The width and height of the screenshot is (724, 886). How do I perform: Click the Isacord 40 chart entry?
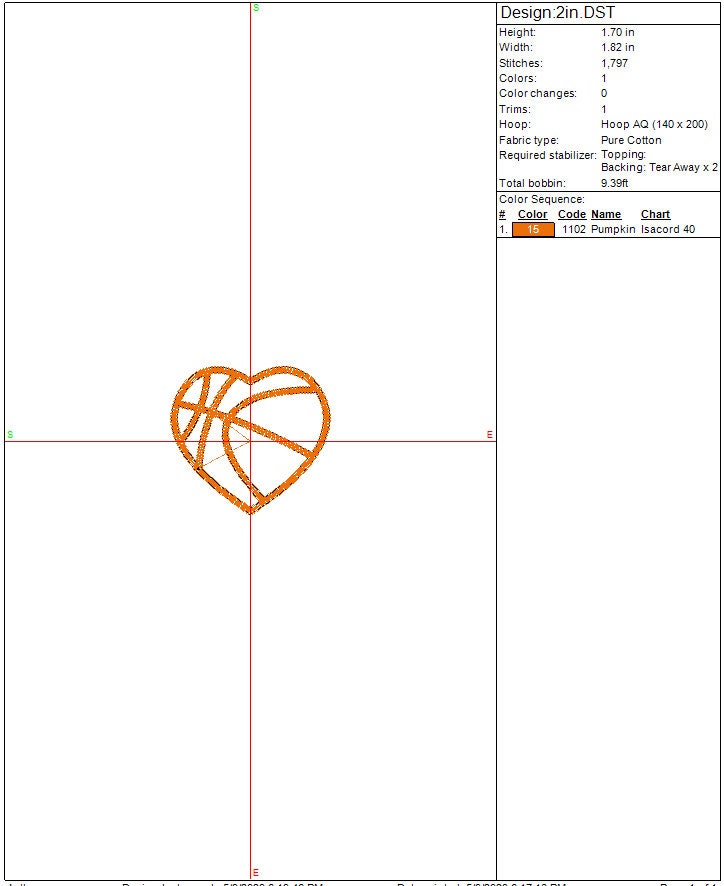(x=667, y=230)
